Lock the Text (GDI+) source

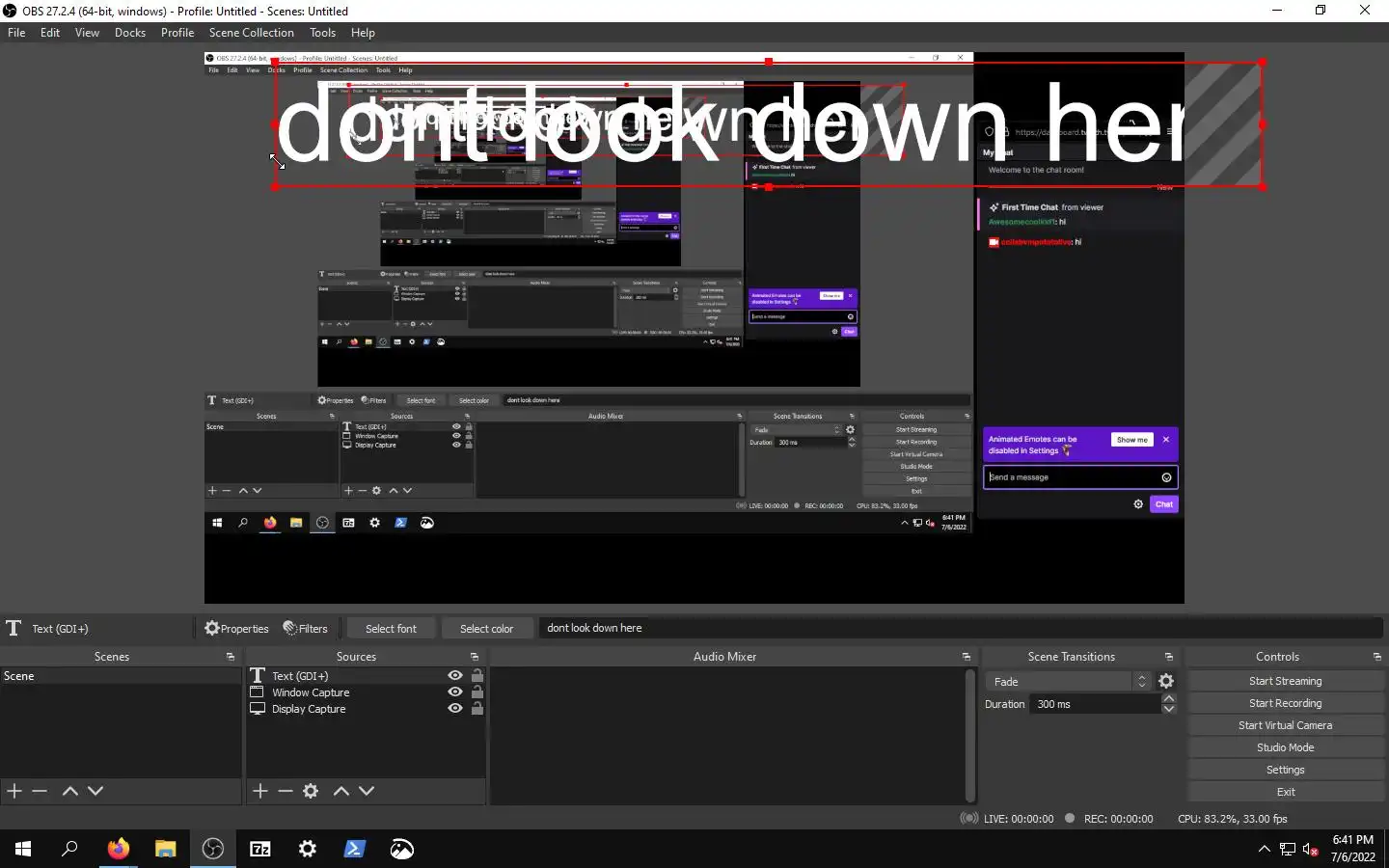tap(477, 675)
